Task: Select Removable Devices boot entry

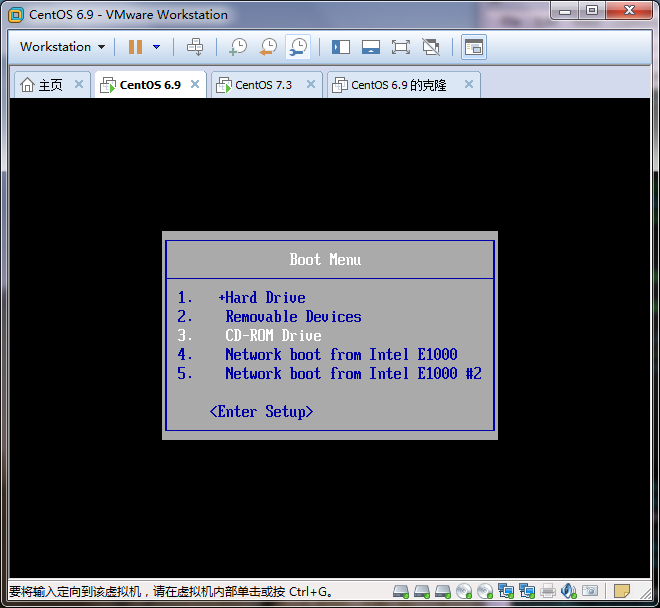Action: tap(293, 317)
